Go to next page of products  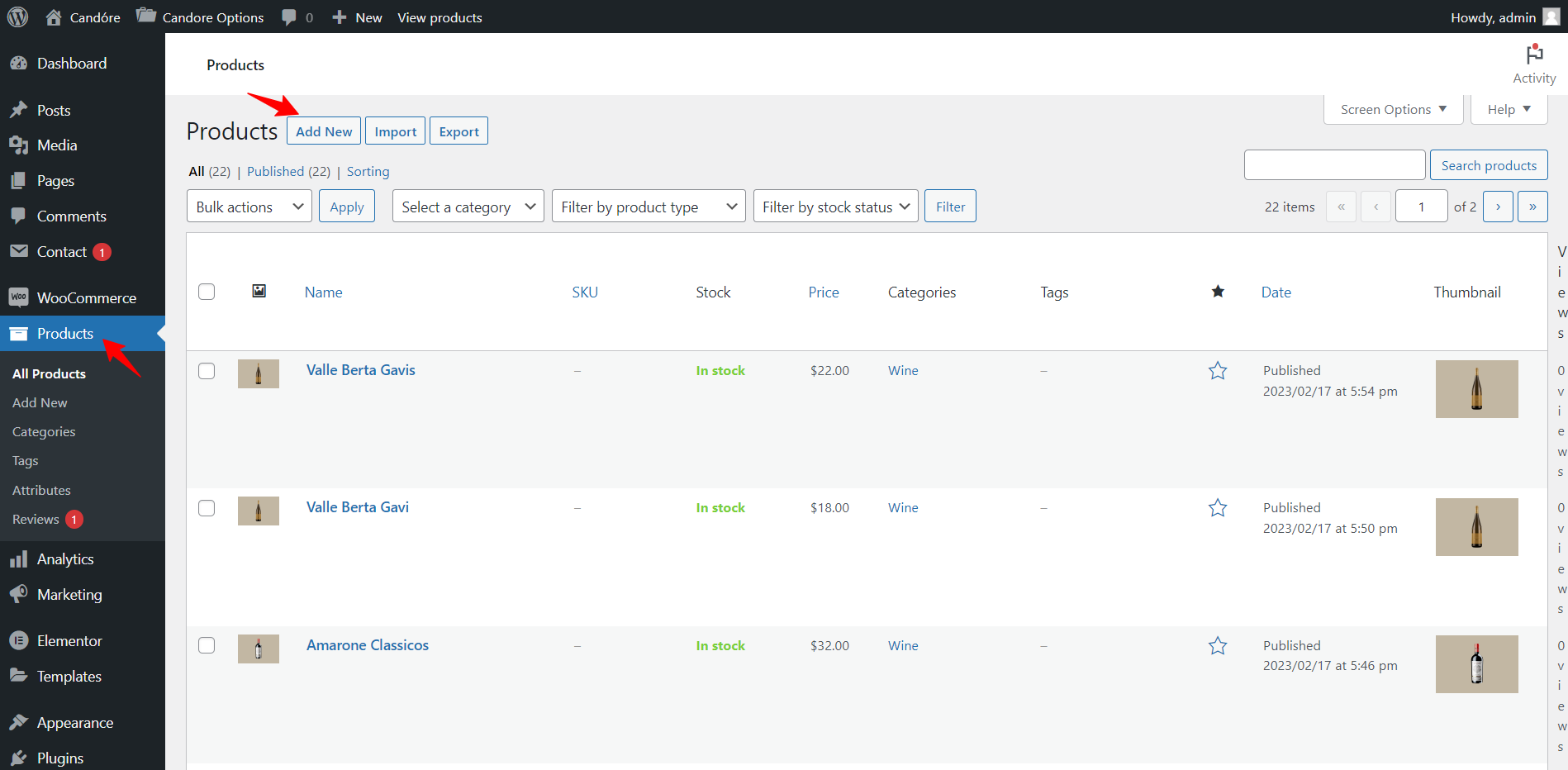point(1498,207)
